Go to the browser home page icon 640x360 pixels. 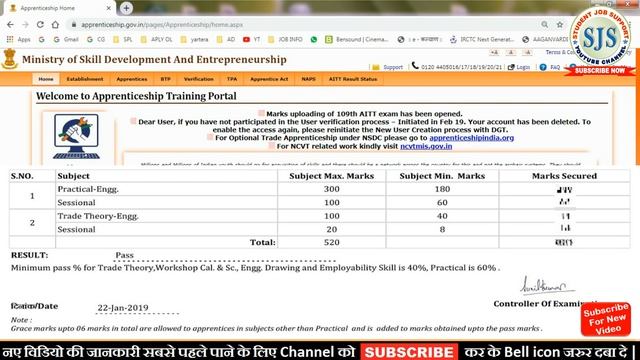(55, 25)
